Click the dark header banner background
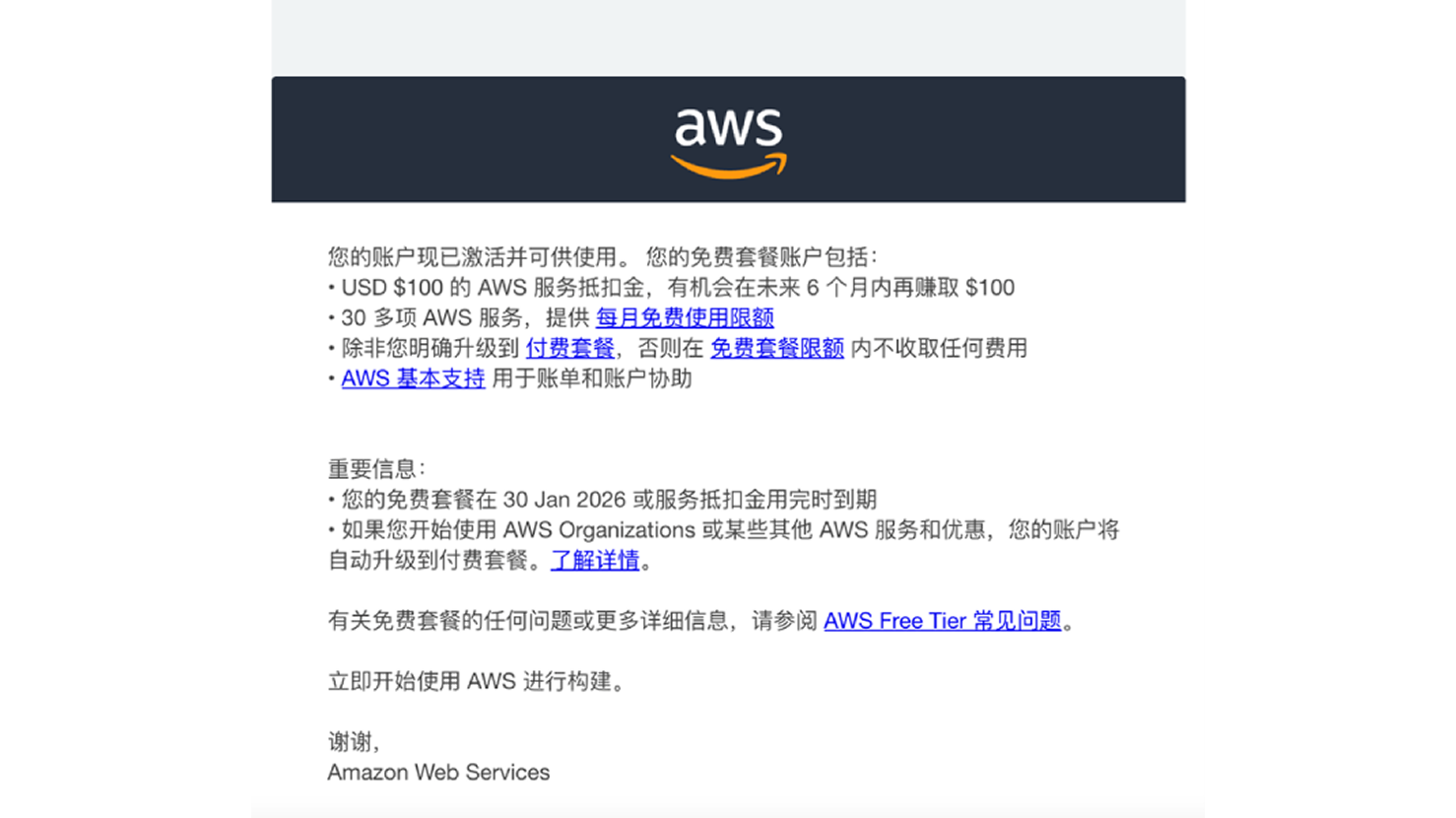Screen dimensions: 1456x818 pyautogui.click(x=443, y=140)
